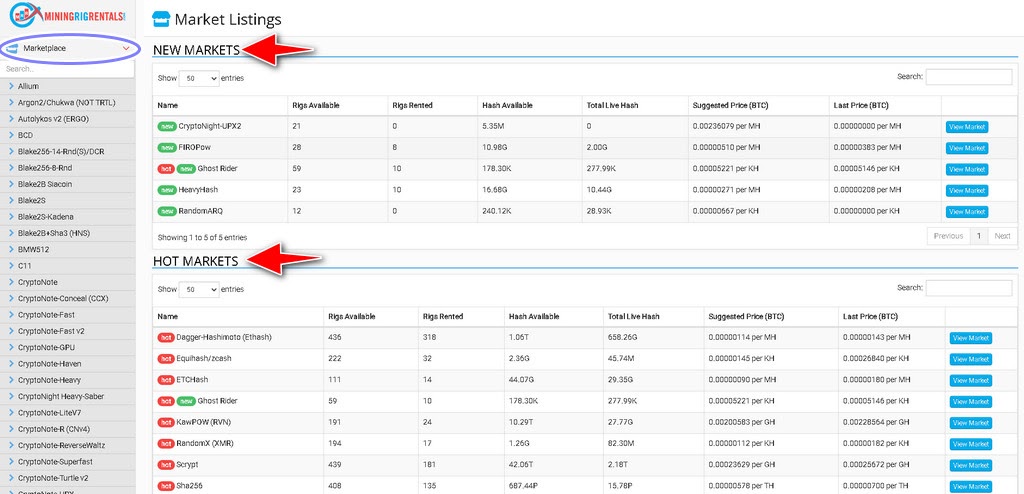Select Blake2B+Sha3 (HNS) in sidebar
This screenshot has width=1024, height=494.
point(68,233)
